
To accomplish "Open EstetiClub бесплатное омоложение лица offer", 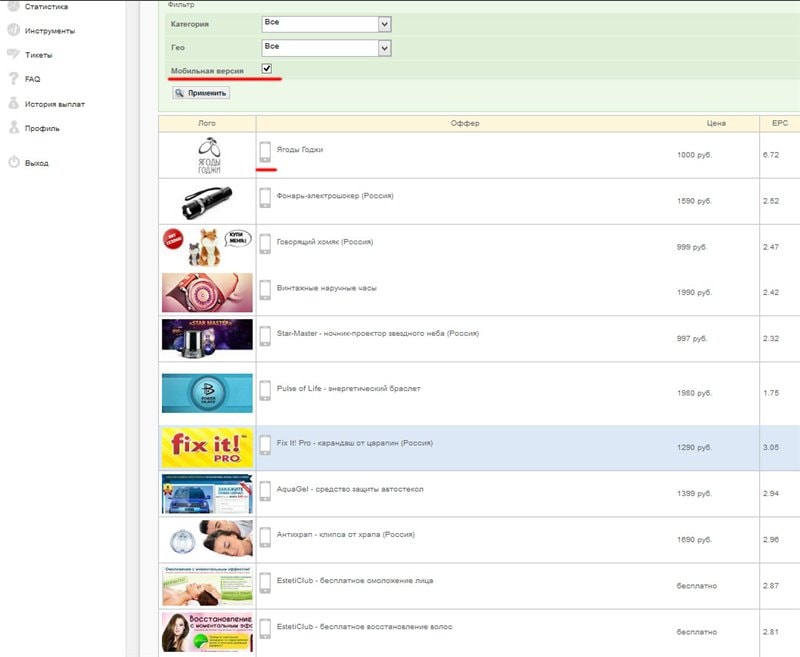I will (355, 580).
